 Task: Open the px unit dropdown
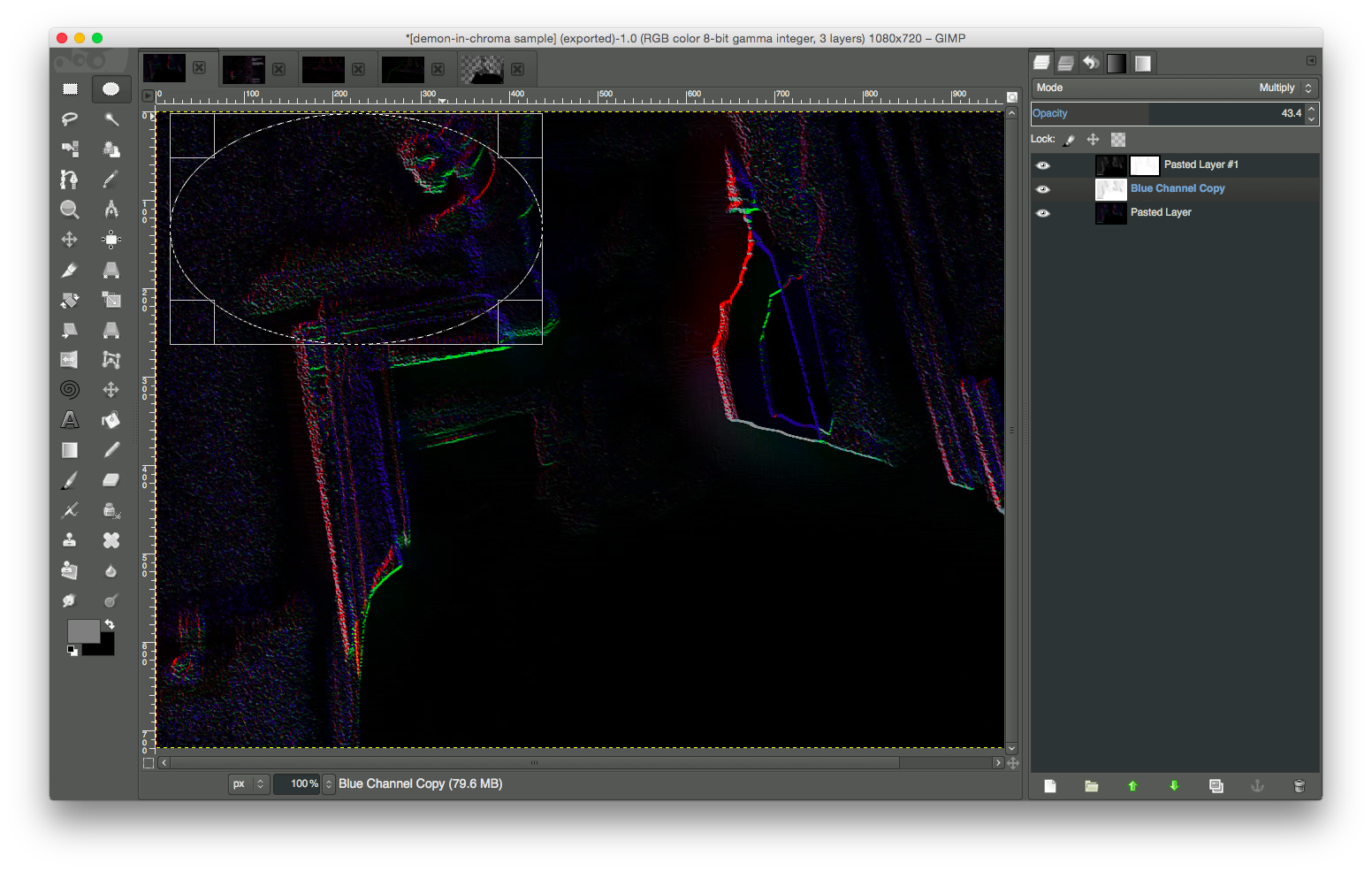[248, 784]
